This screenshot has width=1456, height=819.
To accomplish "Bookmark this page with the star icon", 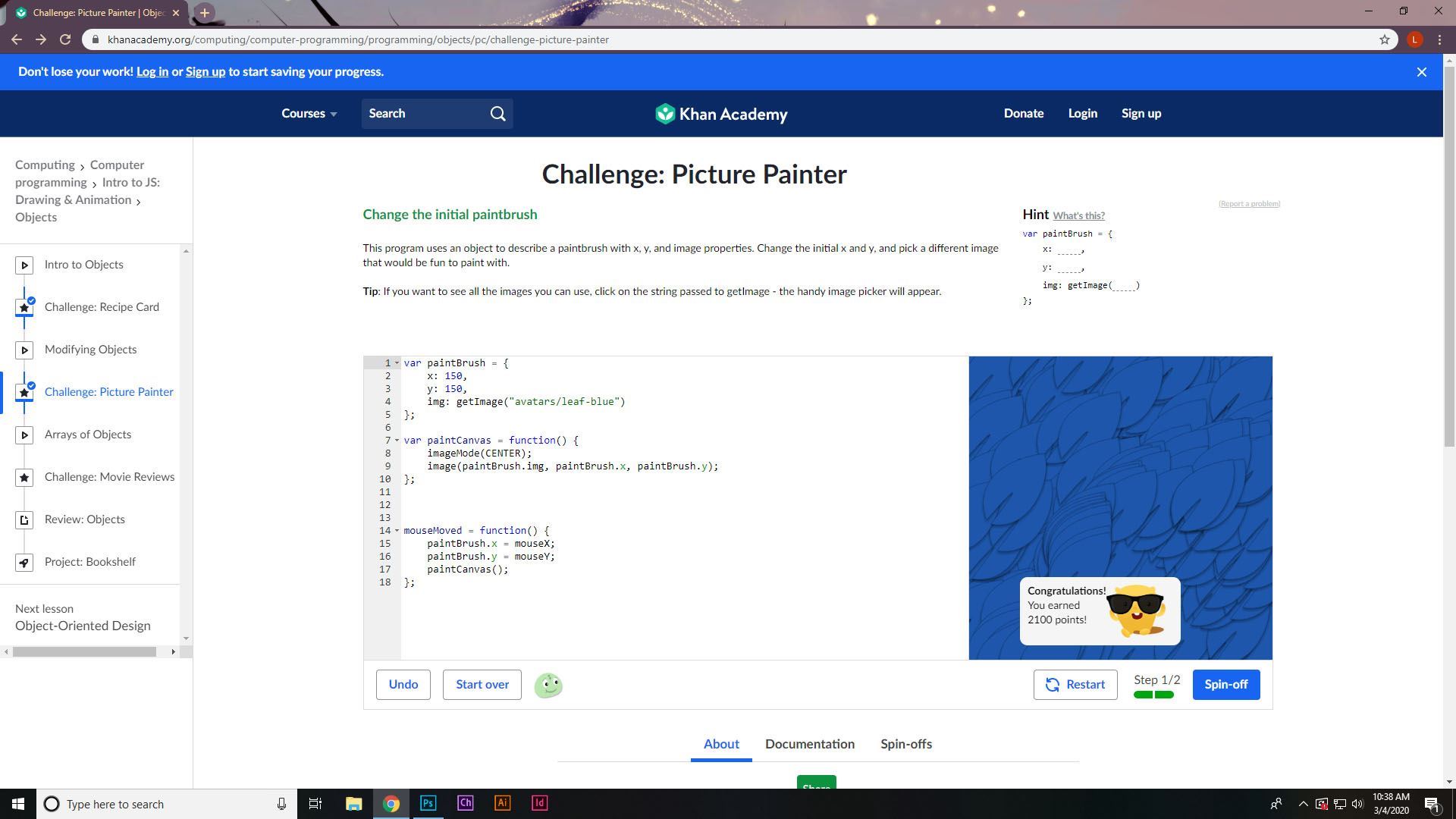I will (x=1384, y=39).
